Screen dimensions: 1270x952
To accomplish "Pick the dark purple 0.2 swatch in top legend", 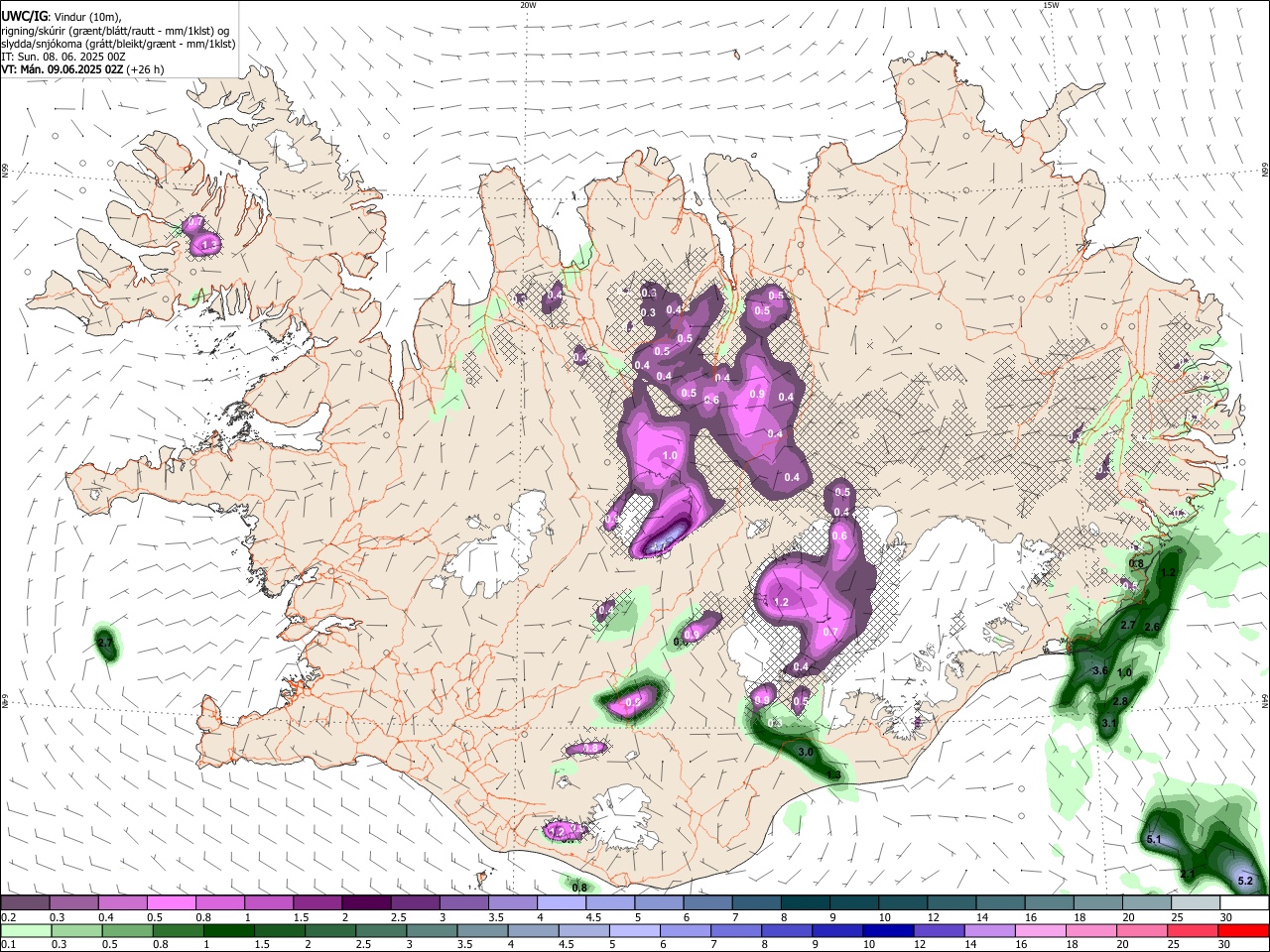I will (25, 903).
